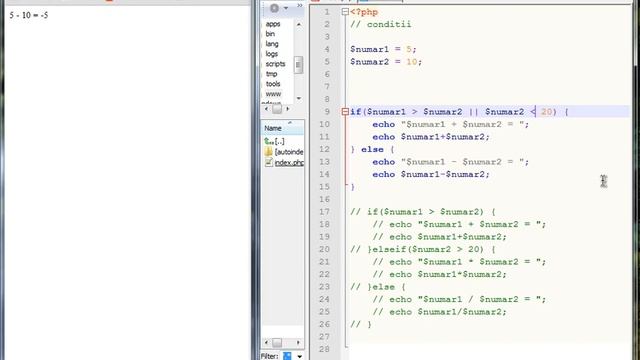The image size is (640, 360).
Task: Select the scripts folder in the tree
Action: [275, 64]
